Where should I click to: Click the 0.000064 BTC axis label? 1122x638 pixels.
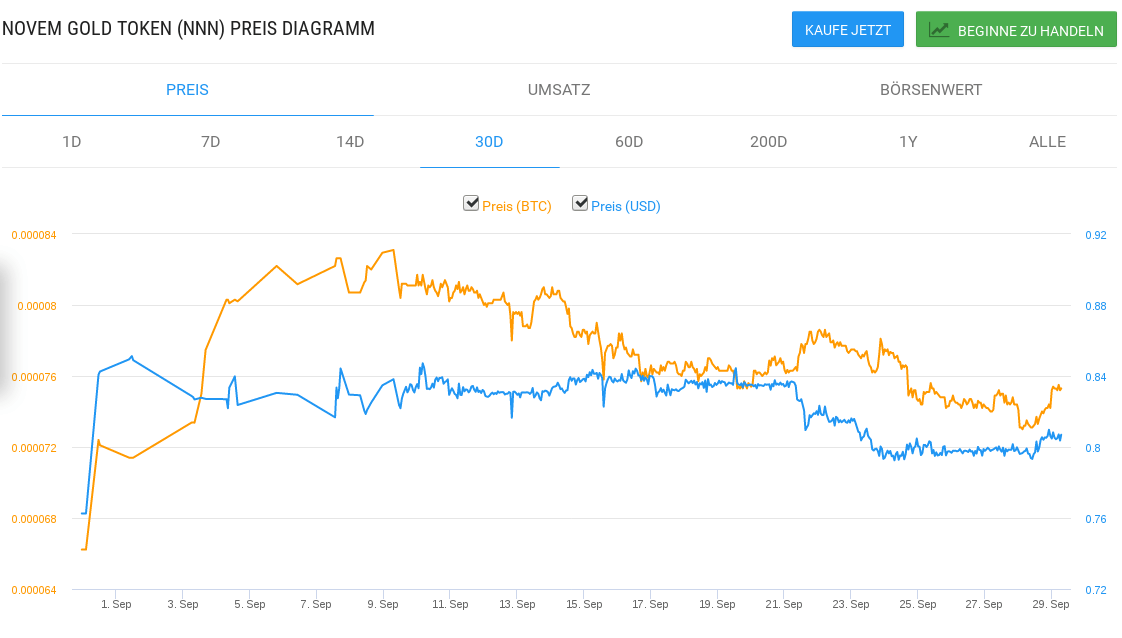pos(34,590)
